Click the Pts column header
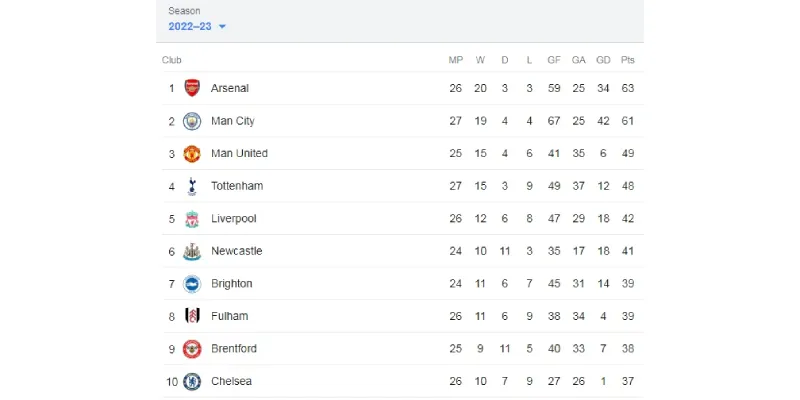This screenshot has height=400, width=800. (628, 60)
